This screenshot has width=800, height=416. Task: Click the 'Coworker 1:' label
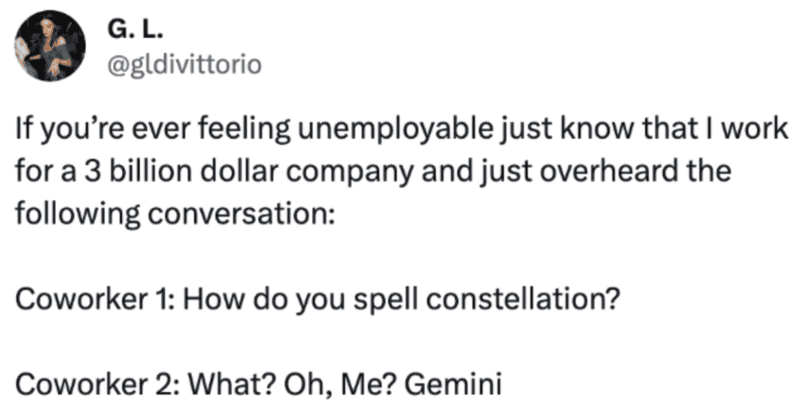click(95, 299)
